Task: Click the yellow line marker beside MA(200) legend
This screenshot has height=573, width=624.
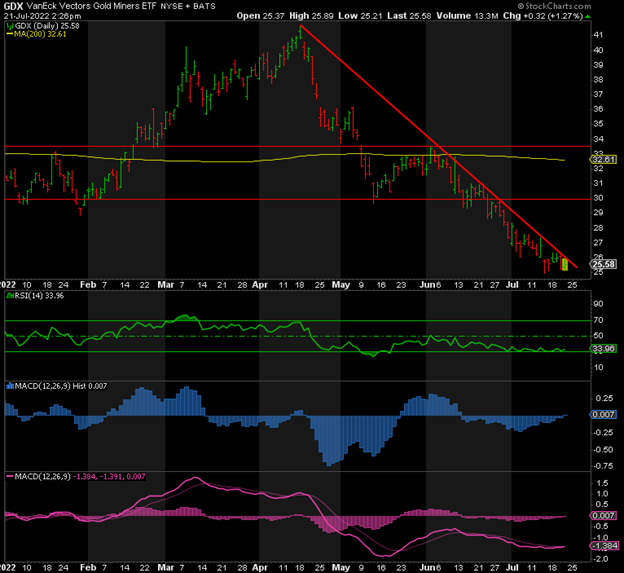Action: [x=10, y=34]
